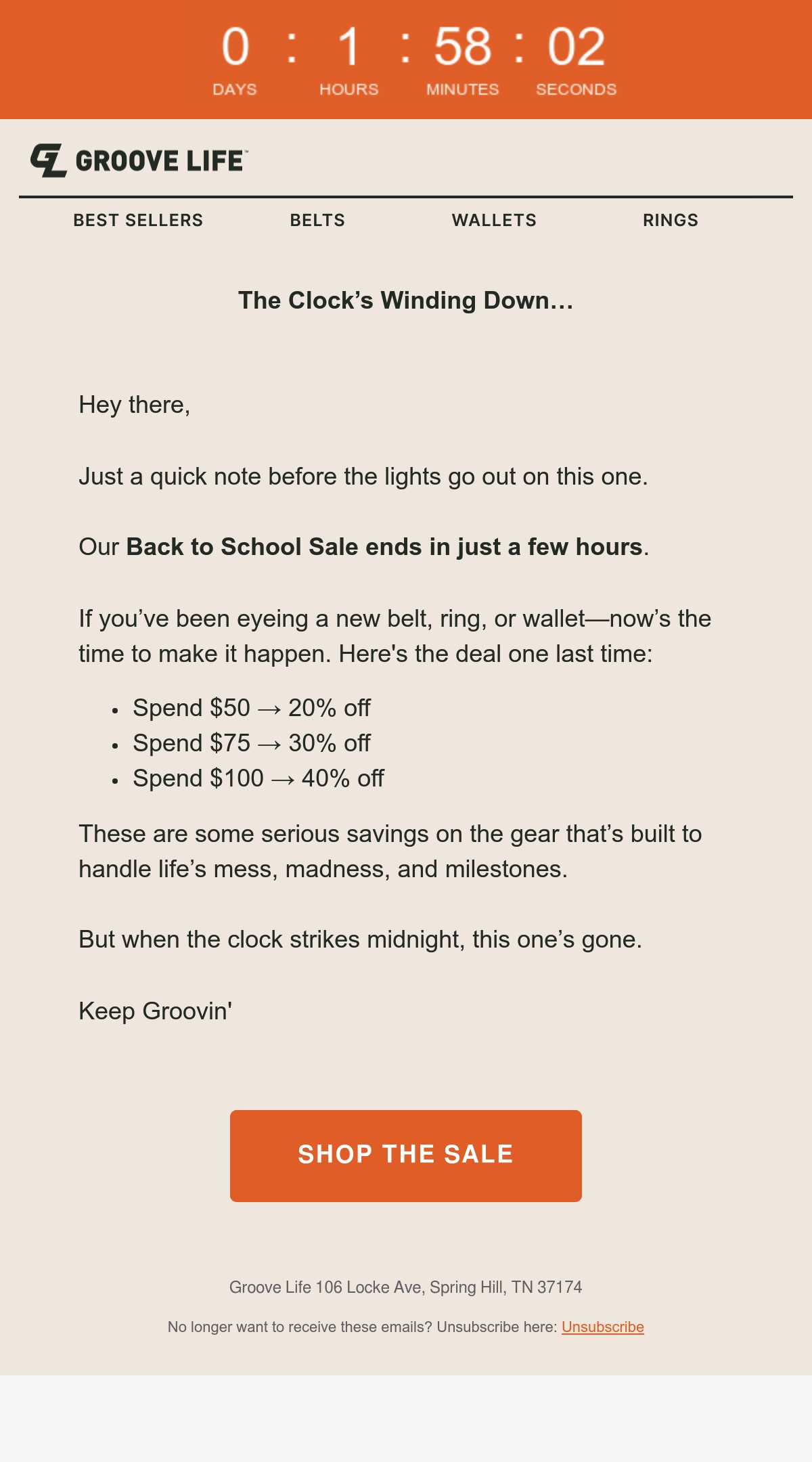Open the BELTS navigation link
Viewport: 812px width, 1462px height.
pos(317,220)
